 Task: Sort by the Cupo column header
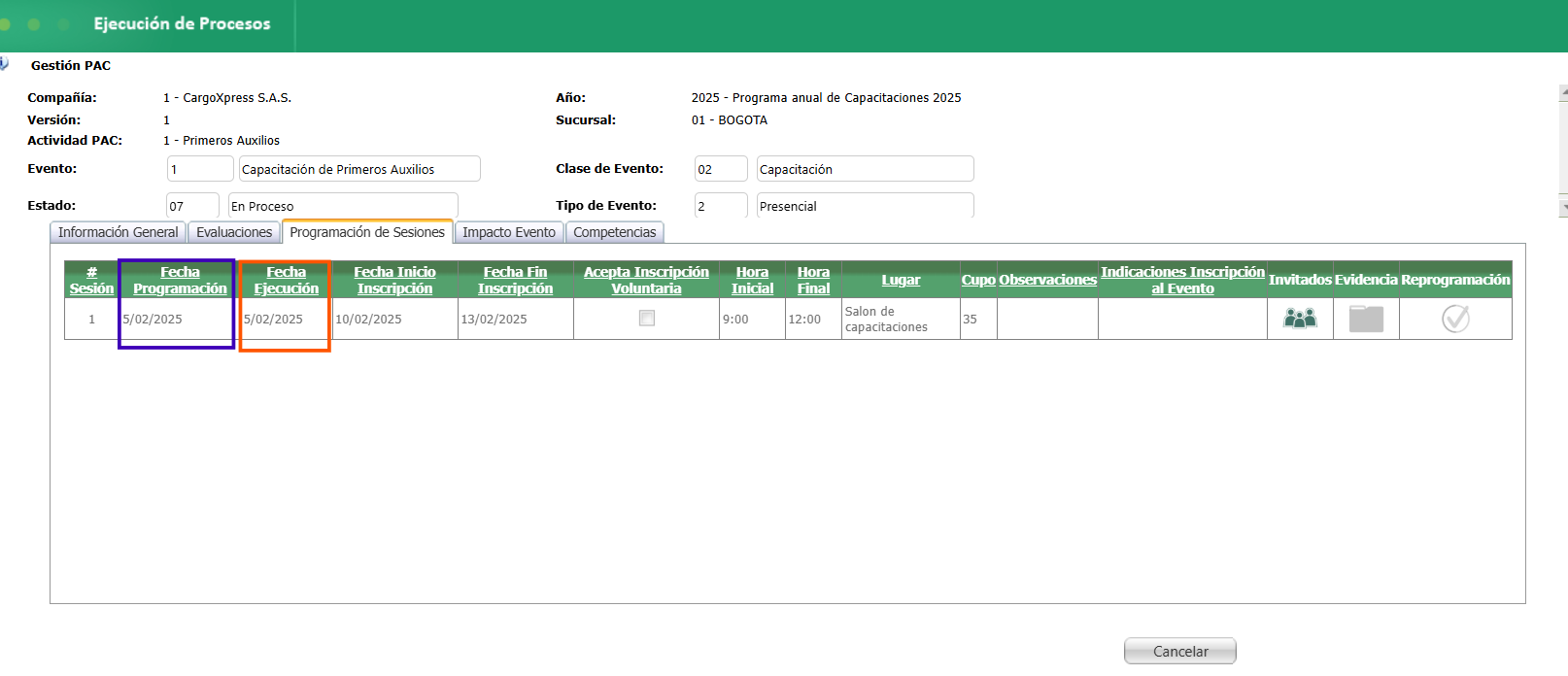(978, 280)
